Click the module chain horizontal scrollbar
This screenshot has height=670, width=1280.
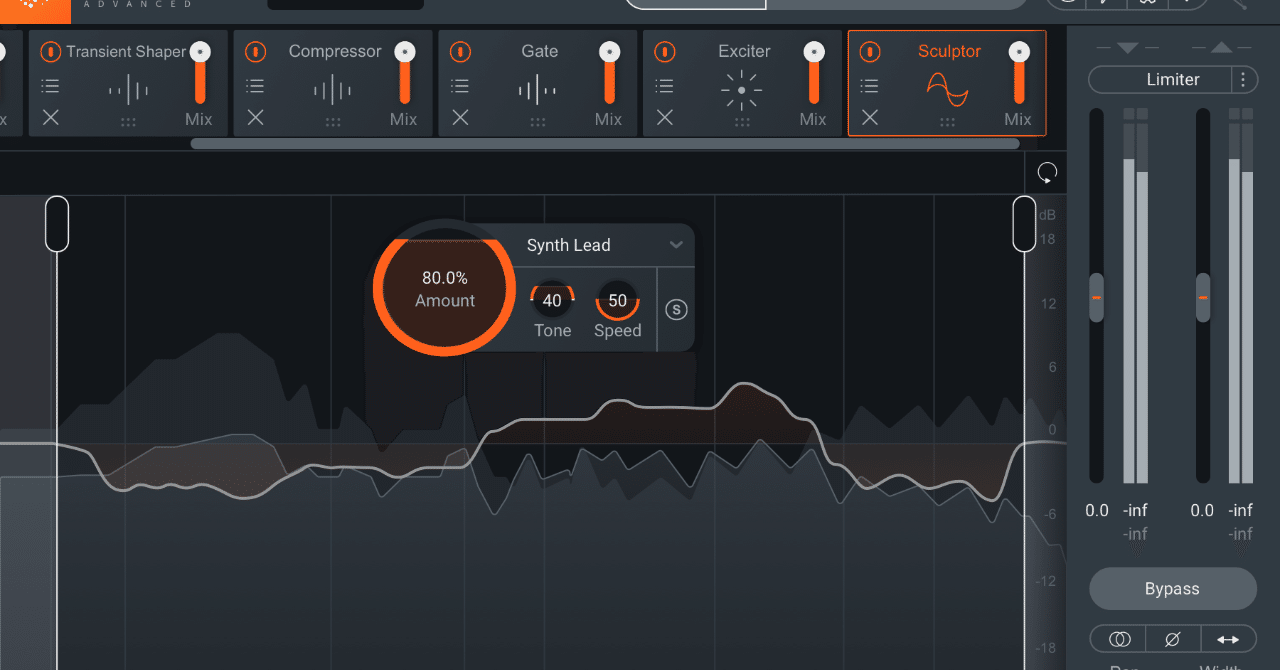pyautogui.click(x=605, y=143)
